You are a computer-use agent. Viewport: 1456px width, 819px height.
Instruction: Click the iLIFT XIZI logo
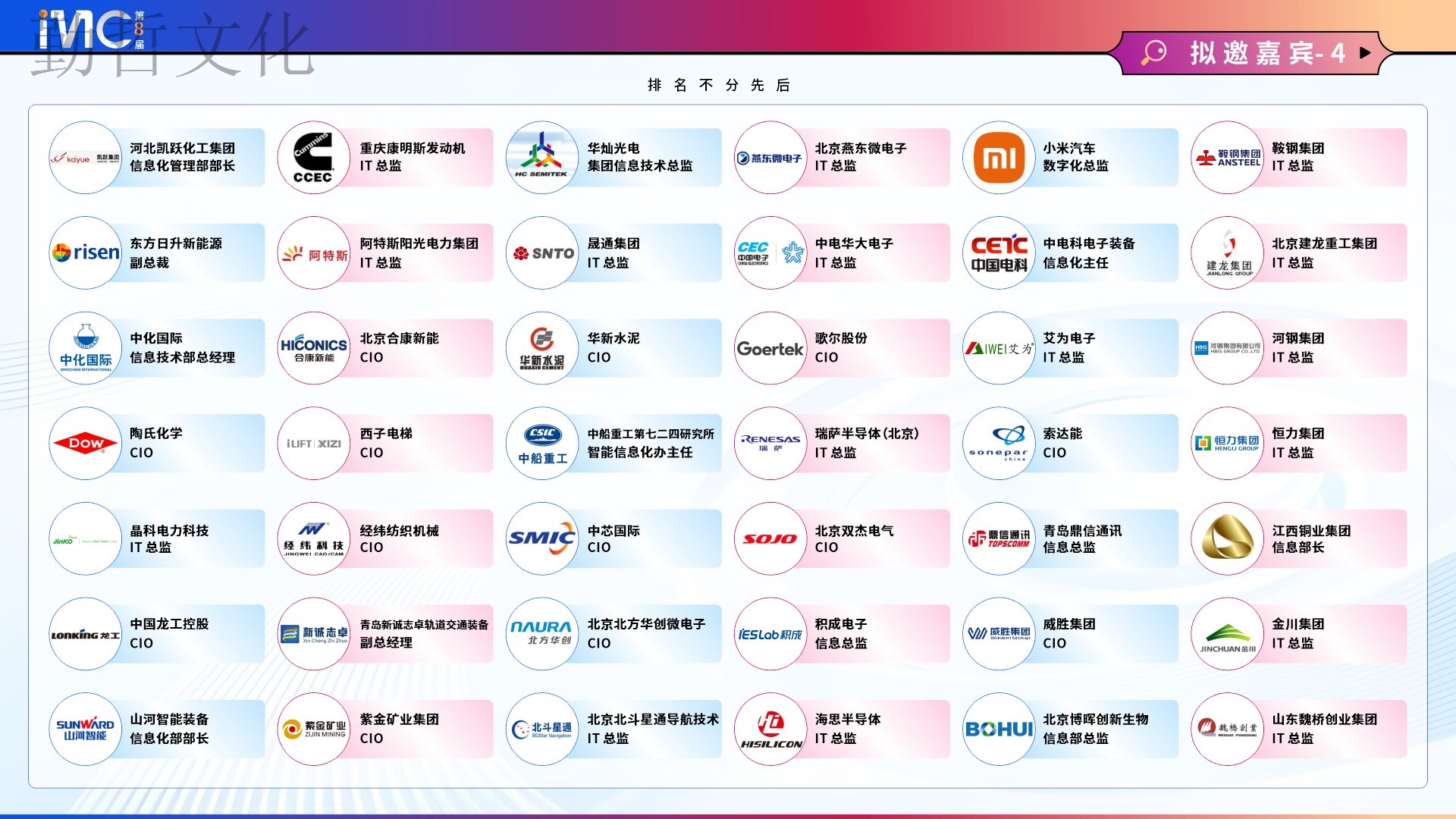(313, 443)
